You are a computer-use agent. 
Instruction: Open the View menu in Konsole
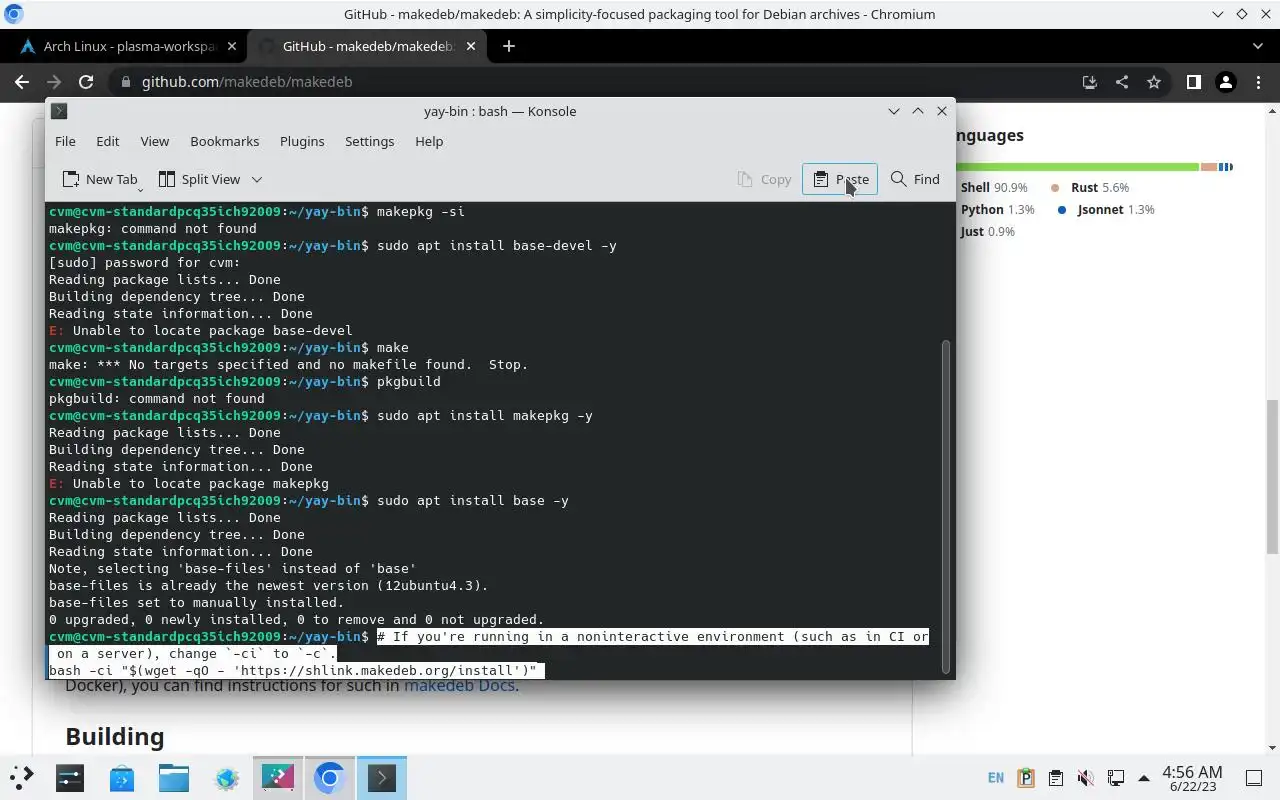[154, 141]
